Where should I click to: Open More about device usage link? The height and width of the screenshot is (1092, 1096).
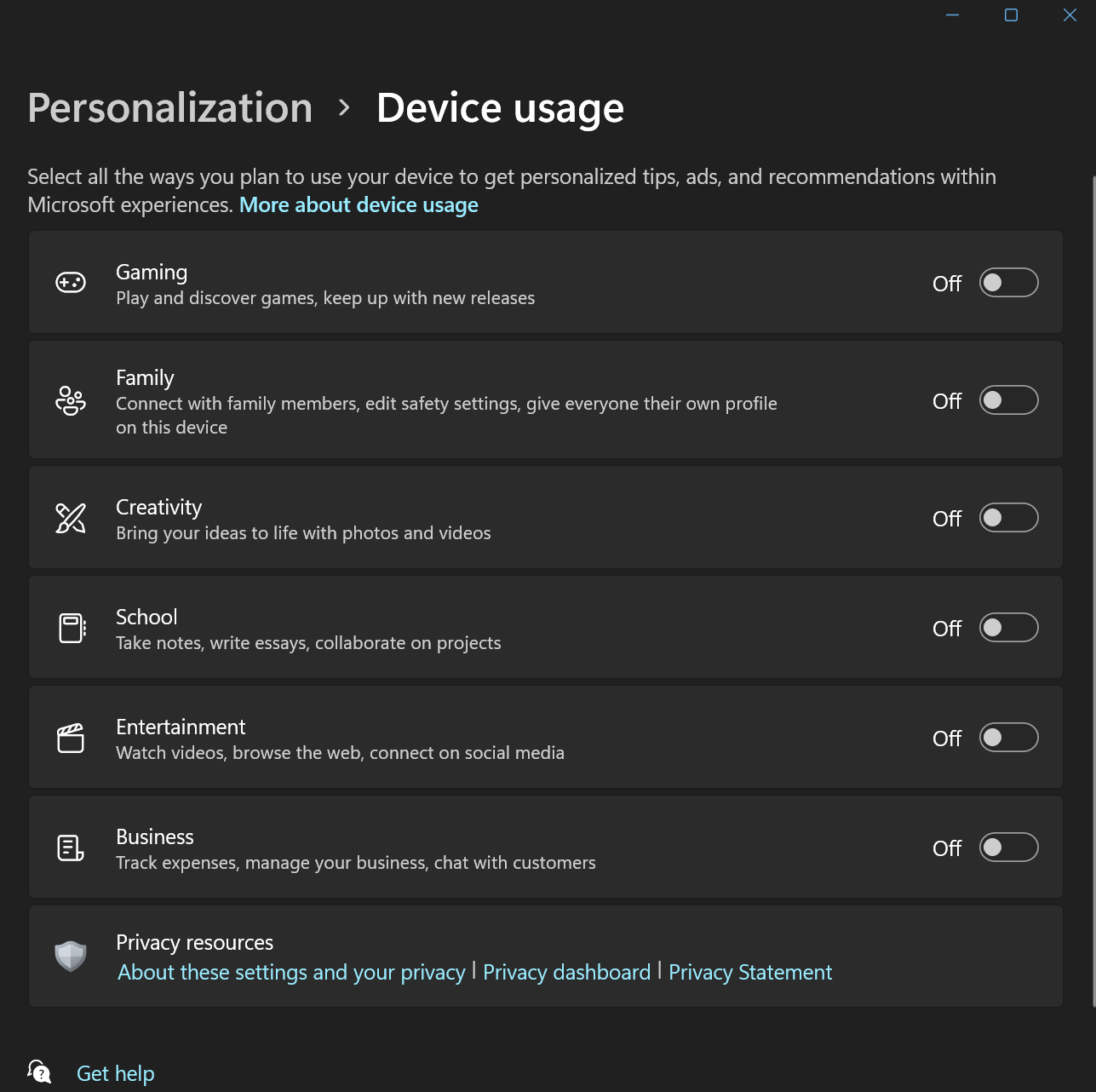[359, 205]
